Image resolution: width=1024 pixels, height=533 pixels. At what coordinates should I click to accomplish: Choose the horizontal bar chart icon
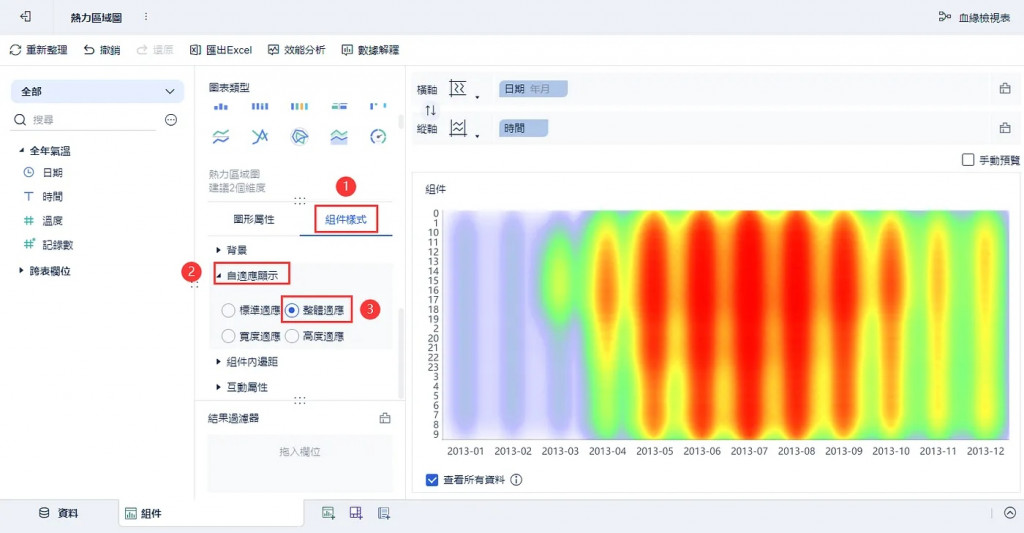[339, 106]
